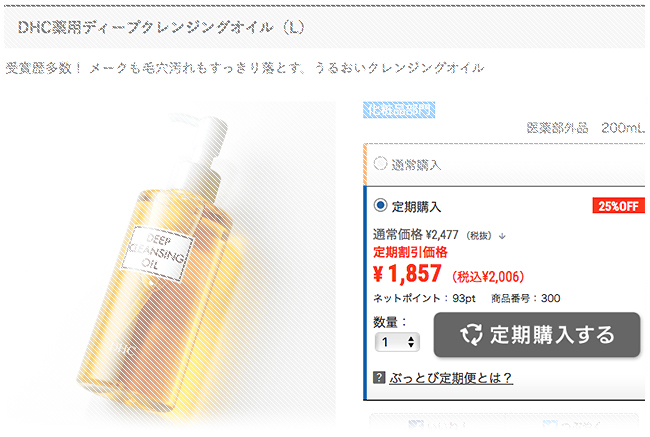Click the question mark help icon
The width and height of the screenshot is (650, 437).
click(x=379, y=377)
